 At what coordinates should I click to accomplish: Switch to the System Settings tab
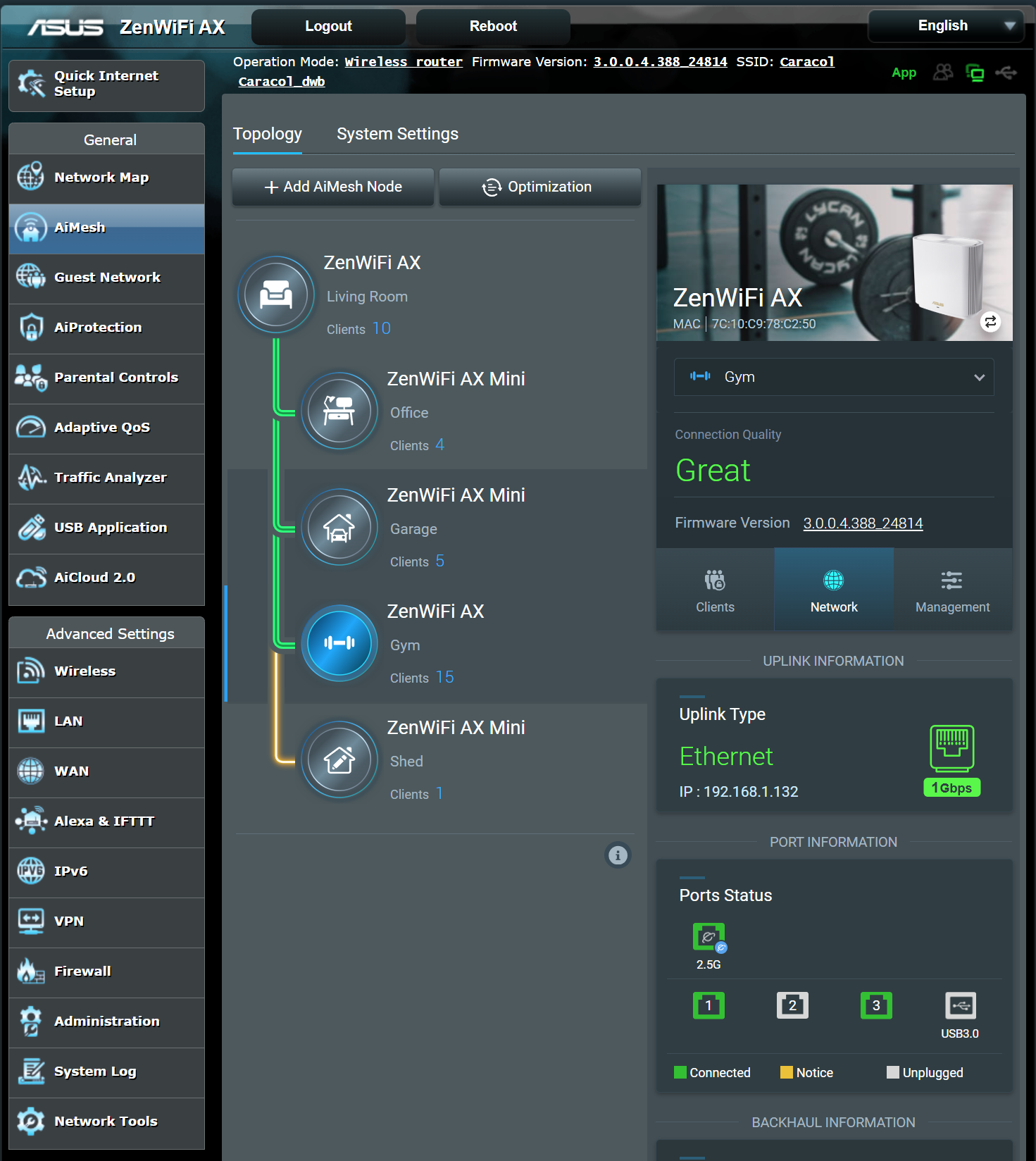(397, 134)
